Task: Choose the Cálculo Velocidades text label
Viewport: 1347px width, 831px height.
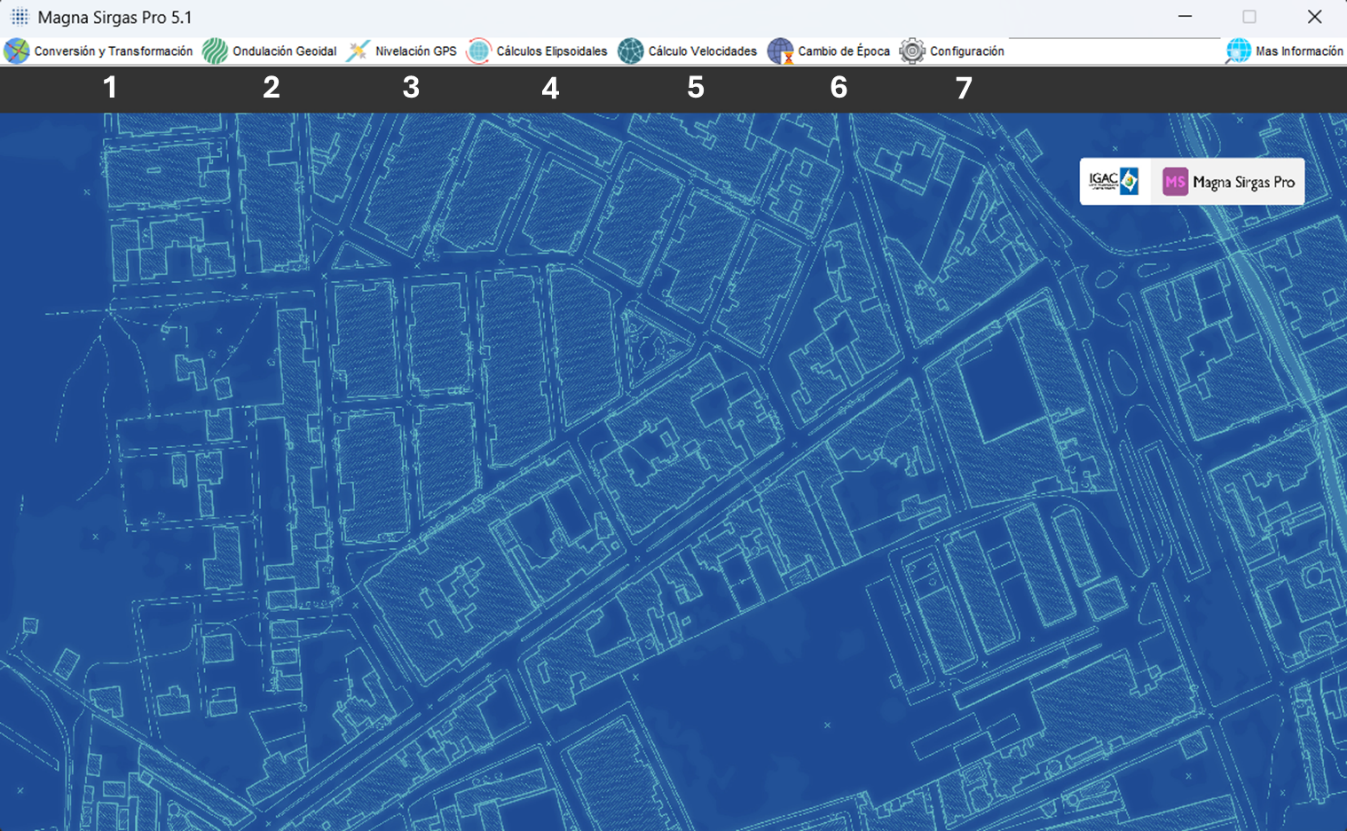Action: [703, 51]
